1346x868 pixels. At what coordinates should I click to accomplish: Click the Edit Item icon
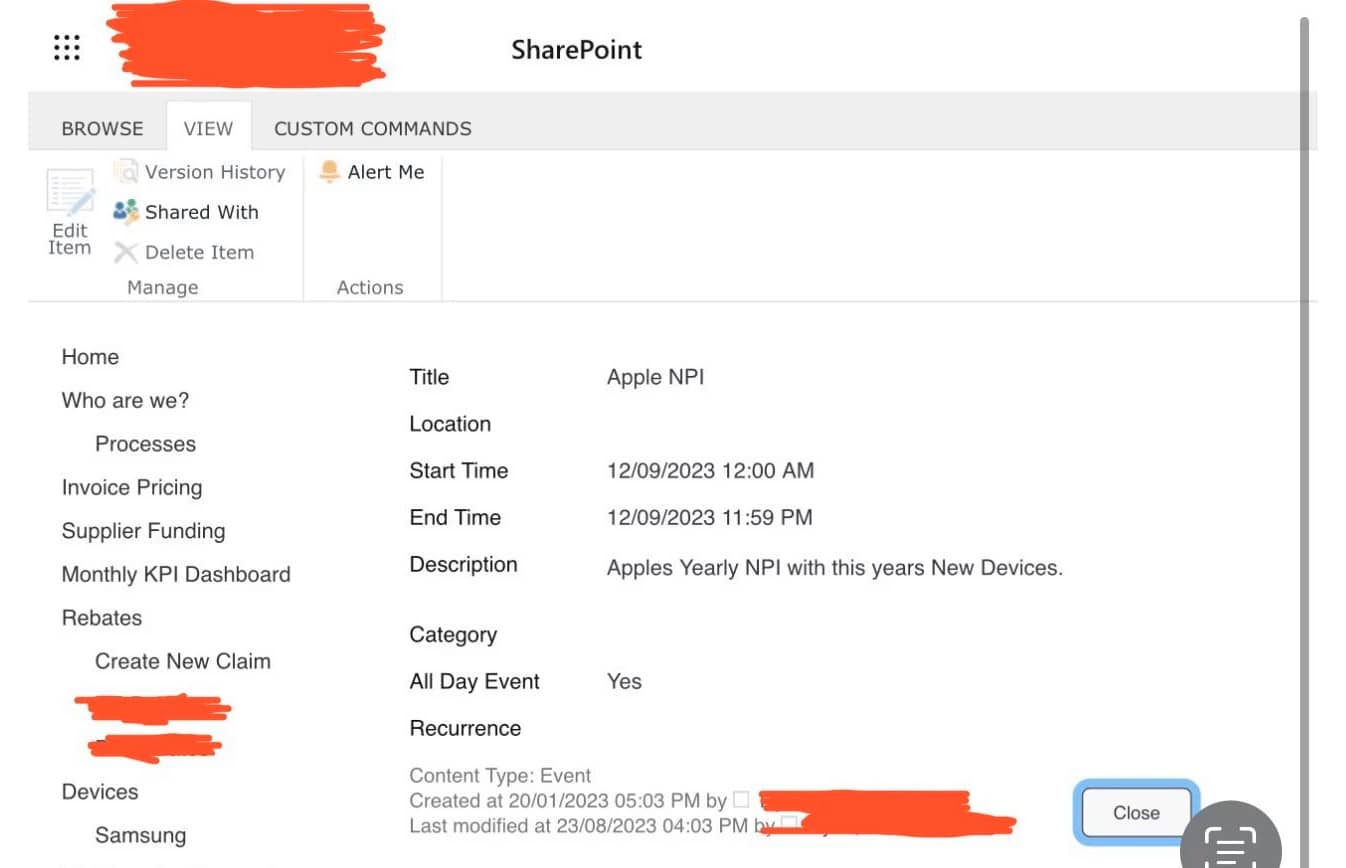[70, 195]
